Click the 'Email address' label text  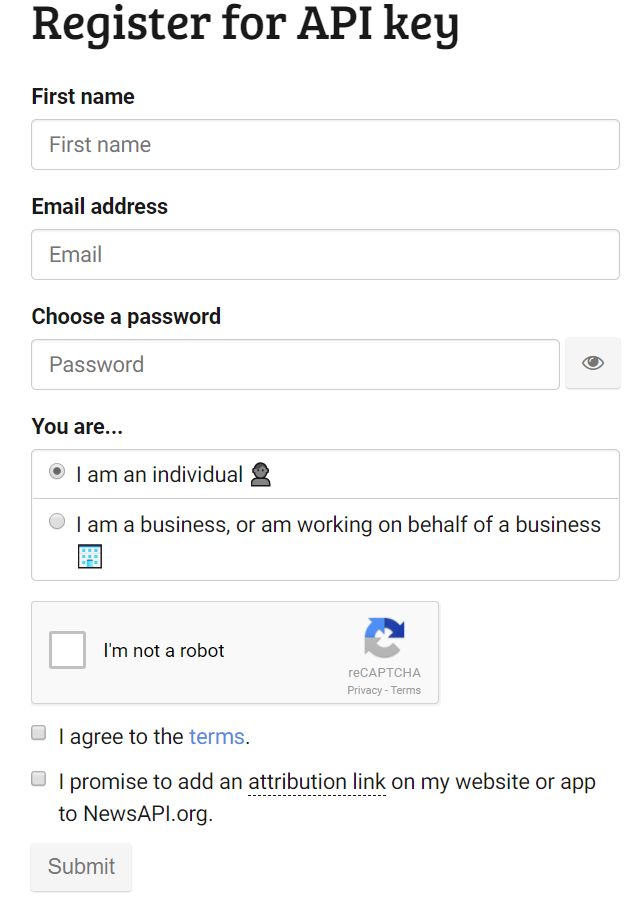tap(100, 207)
